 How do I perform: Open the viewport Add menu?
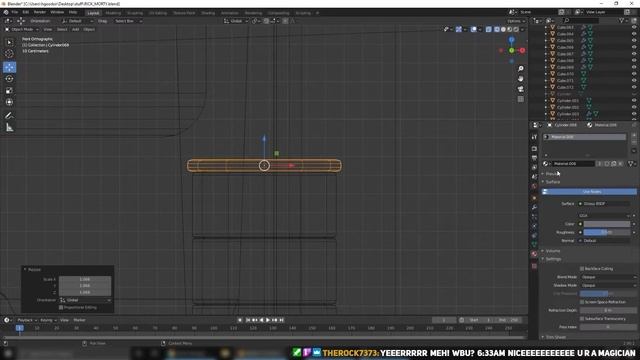(75, 29)
